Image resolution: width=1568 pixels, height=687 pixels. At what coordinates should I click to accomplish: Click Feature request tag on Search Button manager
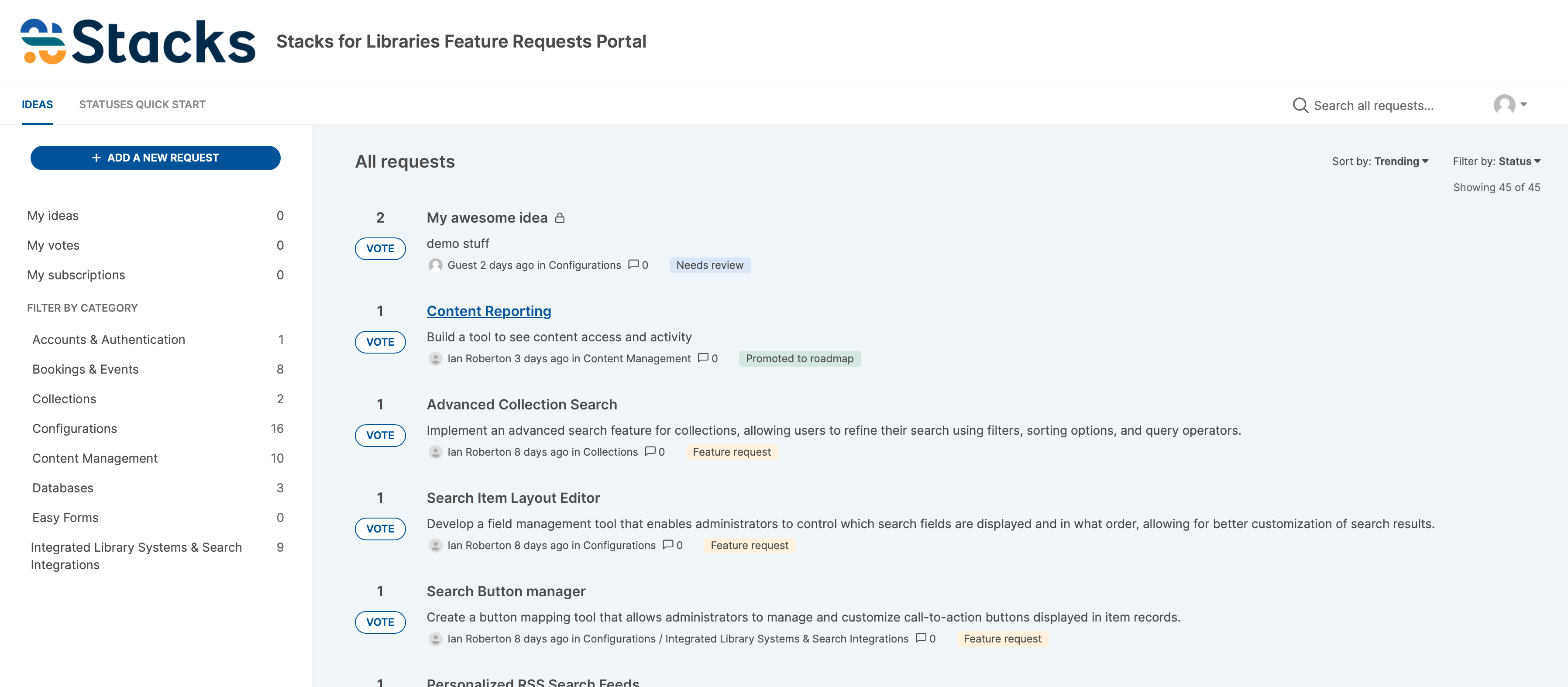[1002, 639]
